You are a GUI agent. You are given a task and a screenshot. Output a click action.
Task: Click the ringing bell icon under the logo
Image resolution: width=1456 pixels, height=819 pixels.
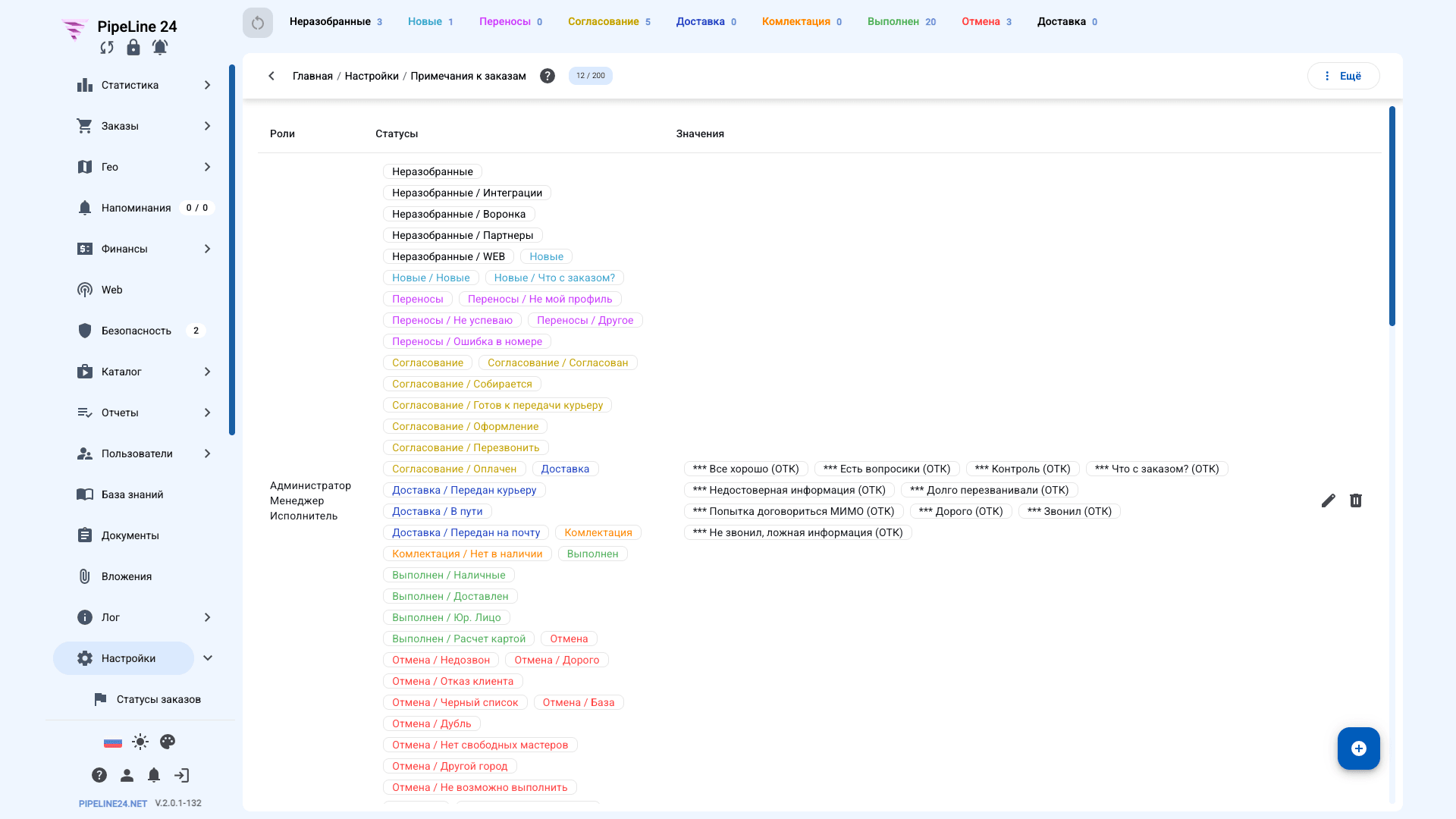(x=160, y=48)
